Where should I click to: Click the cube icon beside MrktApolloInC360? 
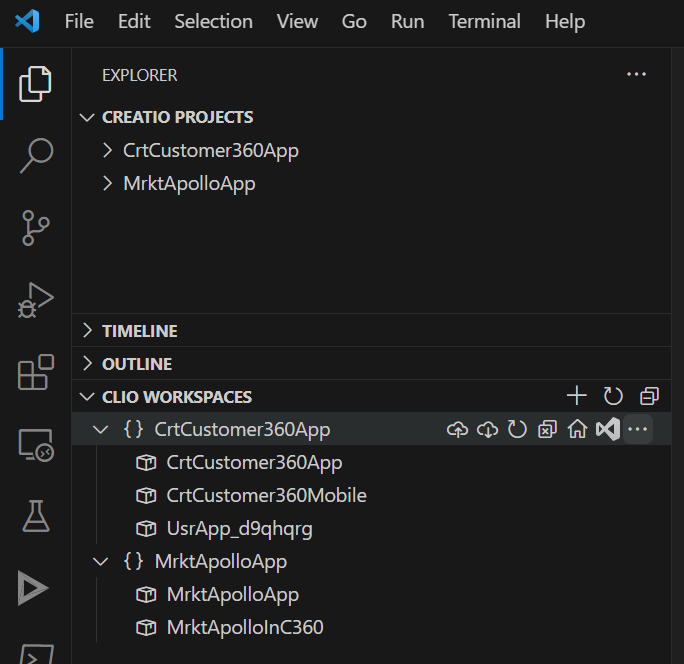(146, 628)
